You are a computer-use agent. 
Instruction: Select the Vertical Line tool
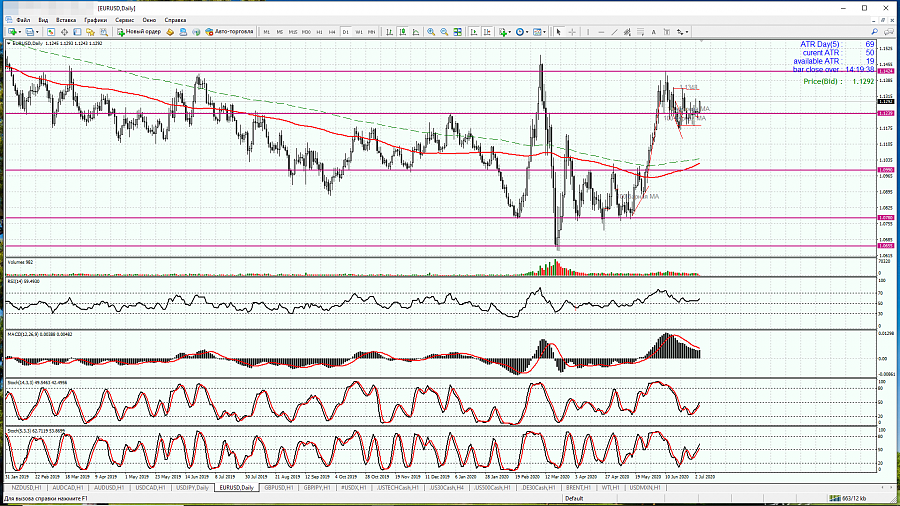588,32
